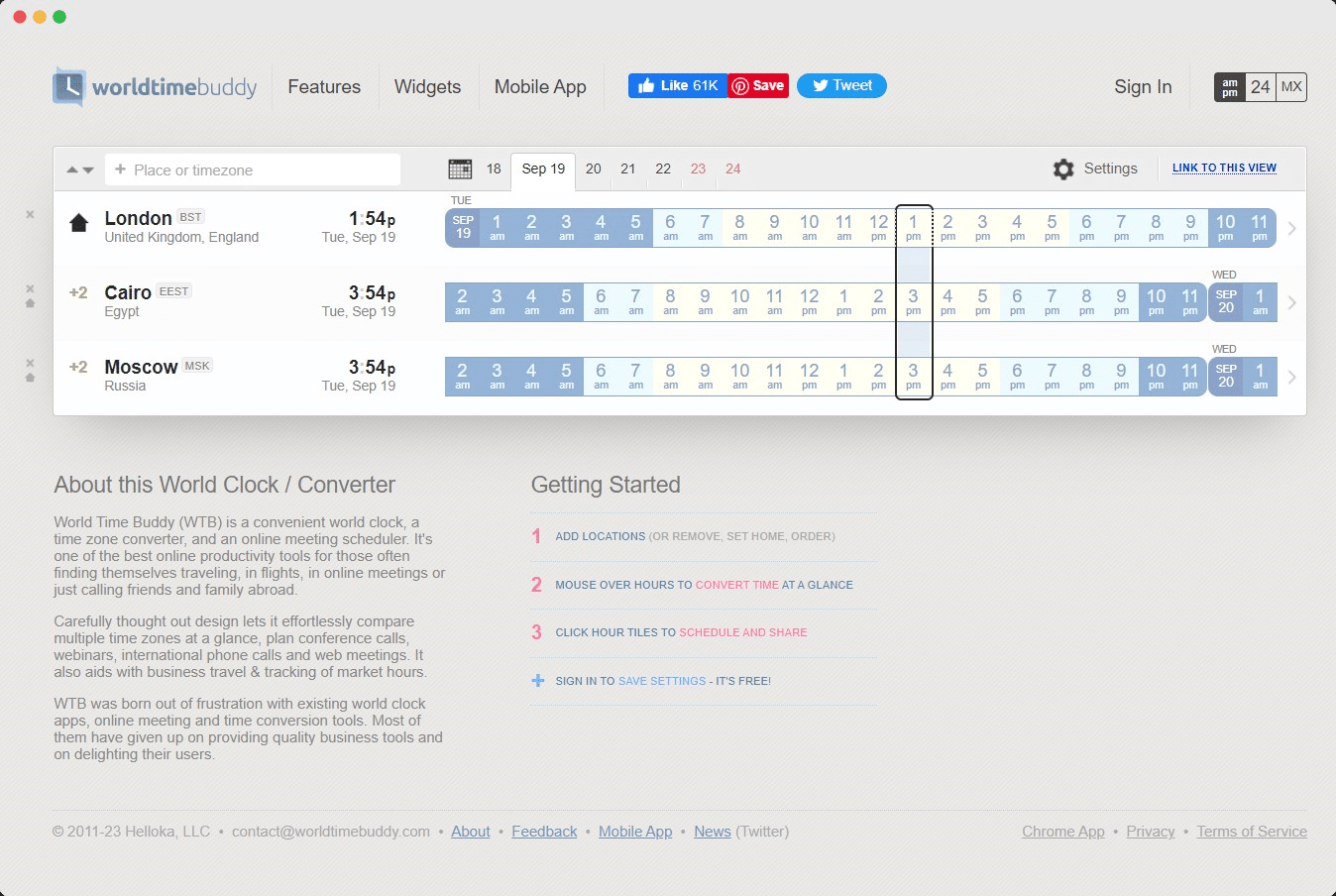This screenshot has height=896, width=1336.
Task: Open the Features menu
Action: click(x=324, y=87)
